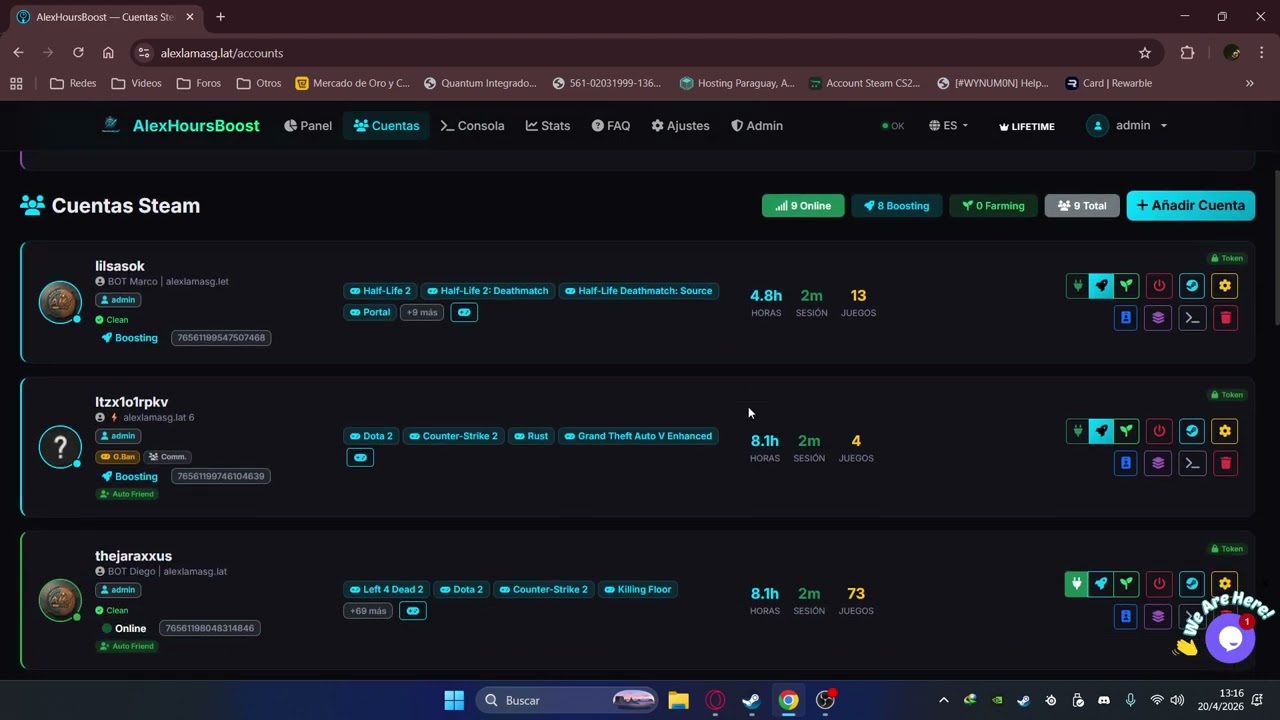Click blue ID card icon for thejaraxxus

pyautogui.click(x=1126, y=616)
